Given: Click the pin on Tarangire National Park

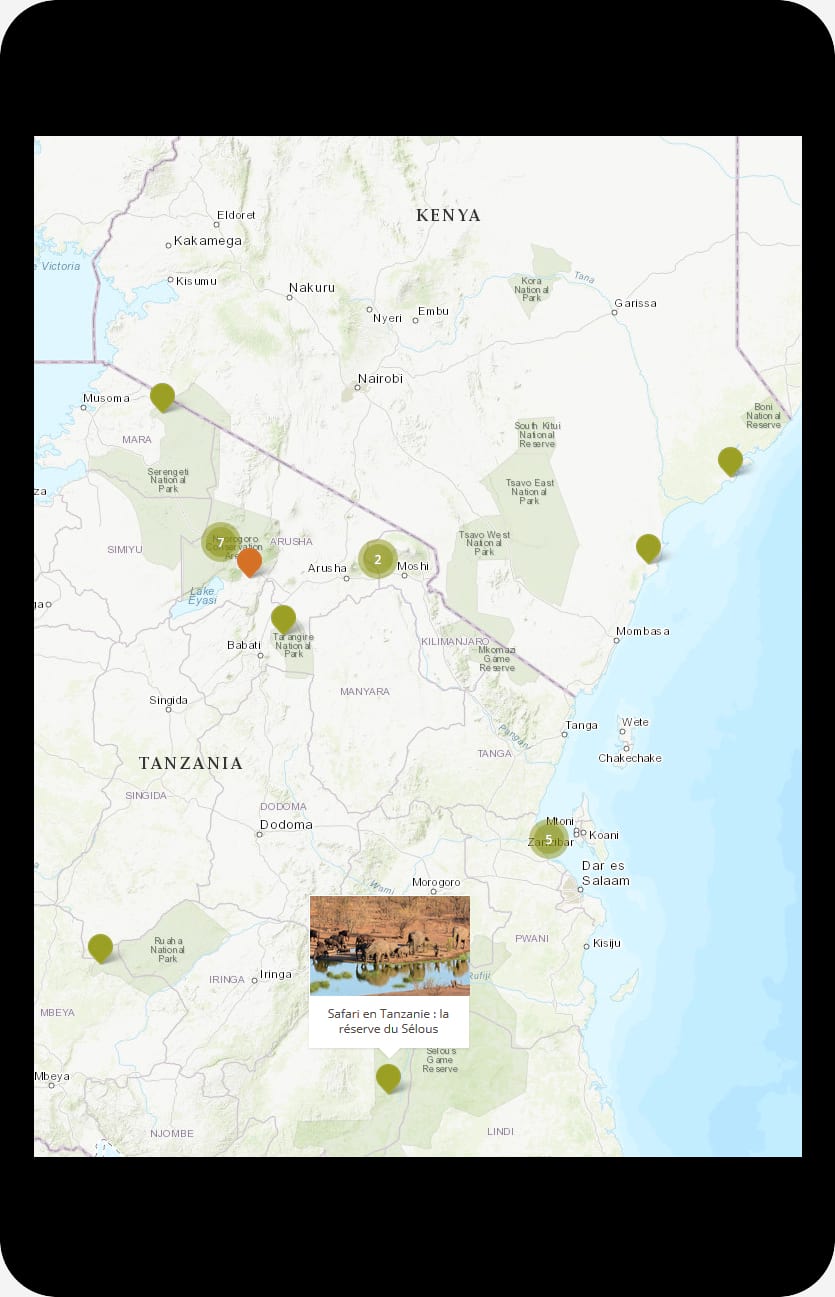Looking at the screenshot, I should 283,618.
